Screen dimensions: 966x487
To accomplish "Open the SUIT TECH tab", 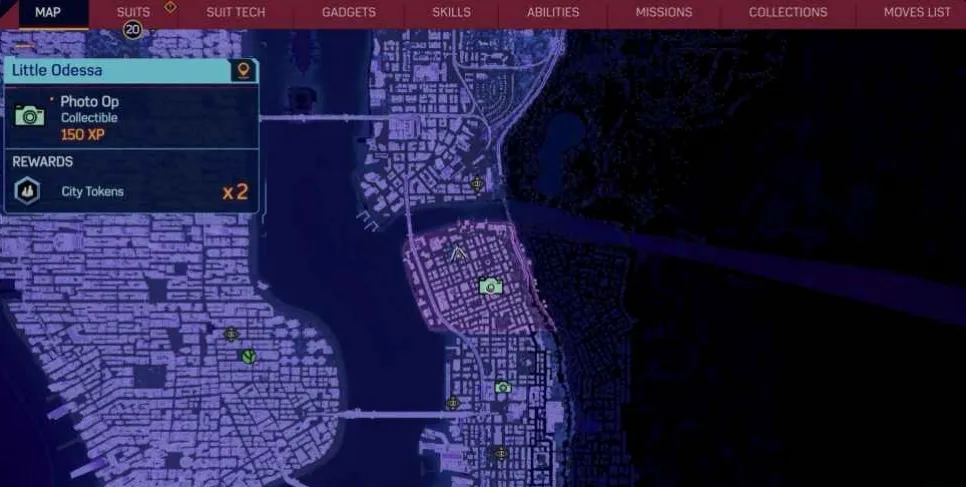I will pyautogui.click(x=235, y=12).
